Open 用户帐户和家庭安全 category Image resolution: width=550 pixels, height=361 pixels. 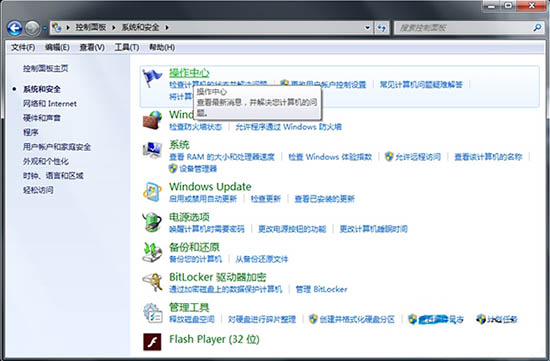(57, 147)
